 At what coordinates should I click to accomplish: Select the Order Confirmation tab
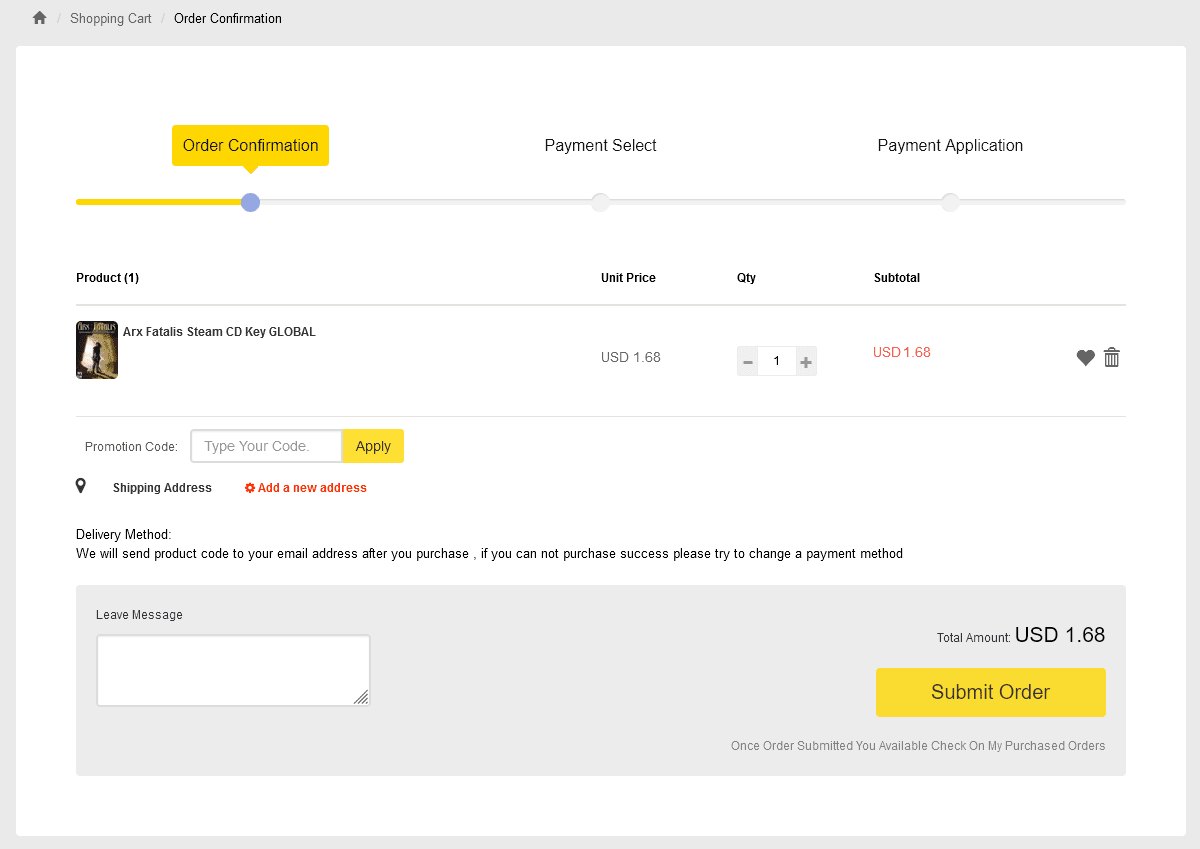click(250, 145)
